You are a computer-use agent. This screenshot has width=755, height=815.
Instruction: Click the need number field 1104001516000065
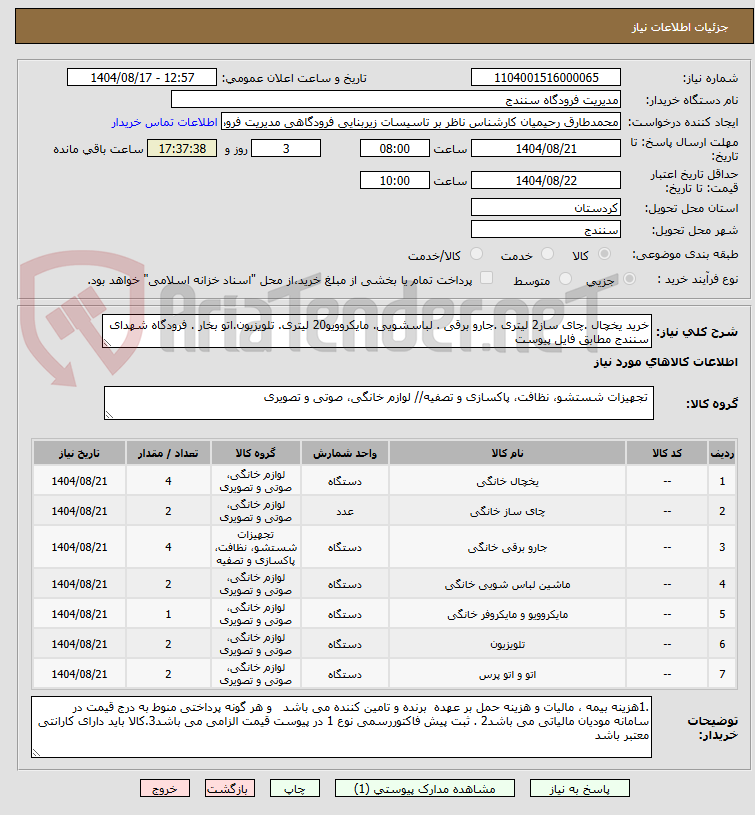[546, 77]
